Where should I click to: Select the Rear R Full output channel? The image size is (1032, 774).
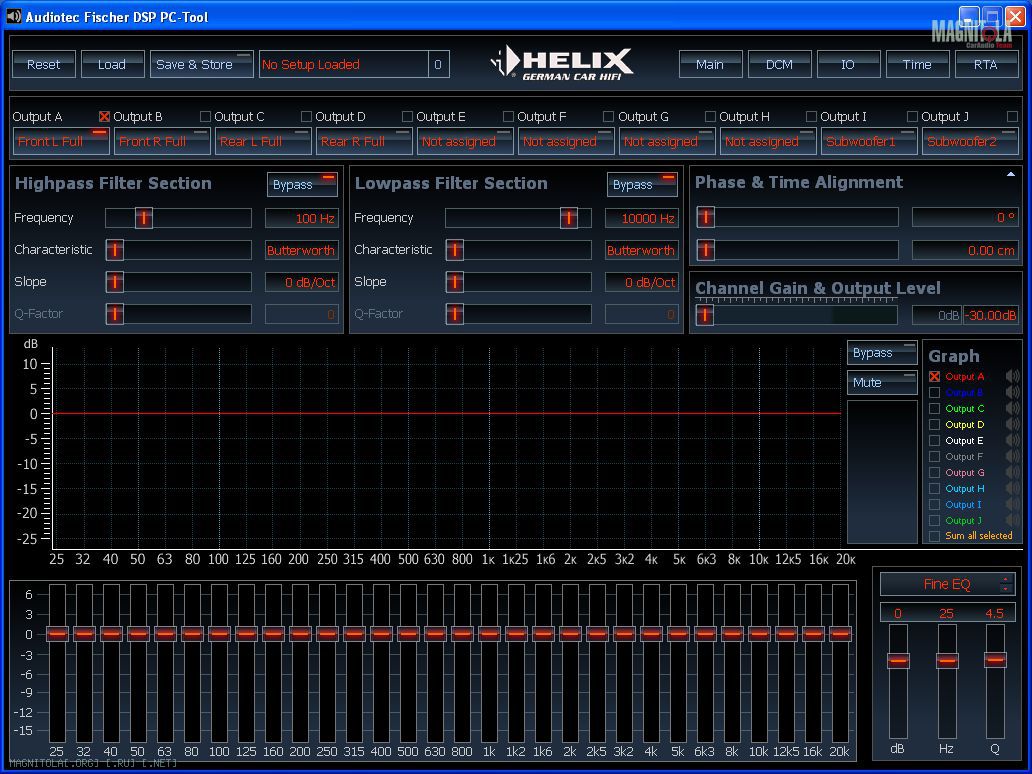pyautogui.click(x=364, y=142)
